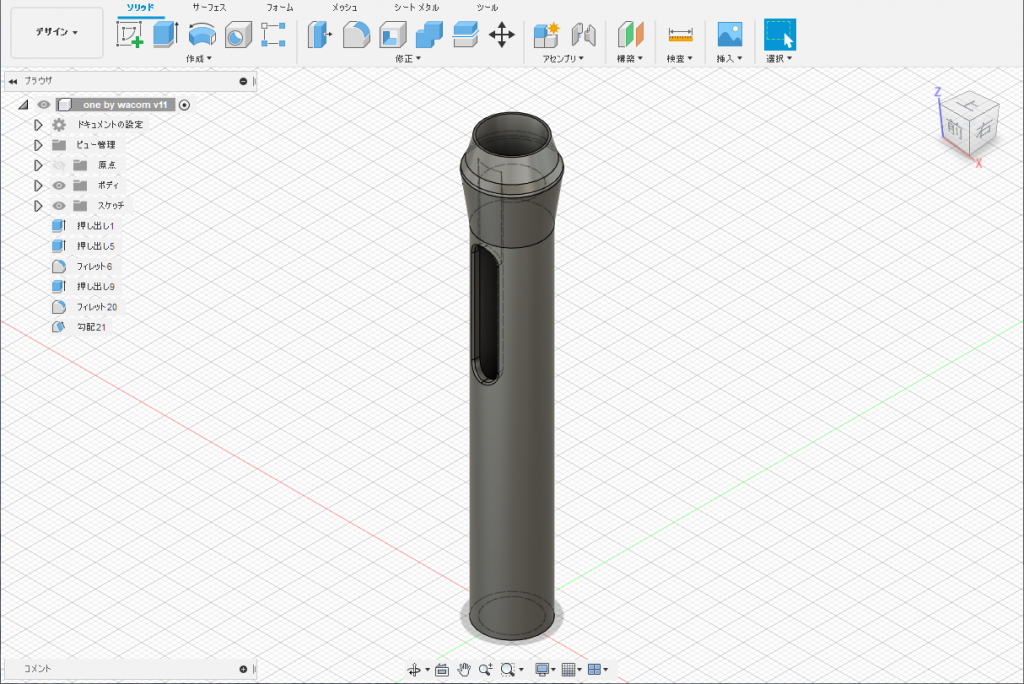Image resolution: width=1024 pixels, height=684 pixels.
Task: Switch to the シート メタル tab
Action: 416,8
